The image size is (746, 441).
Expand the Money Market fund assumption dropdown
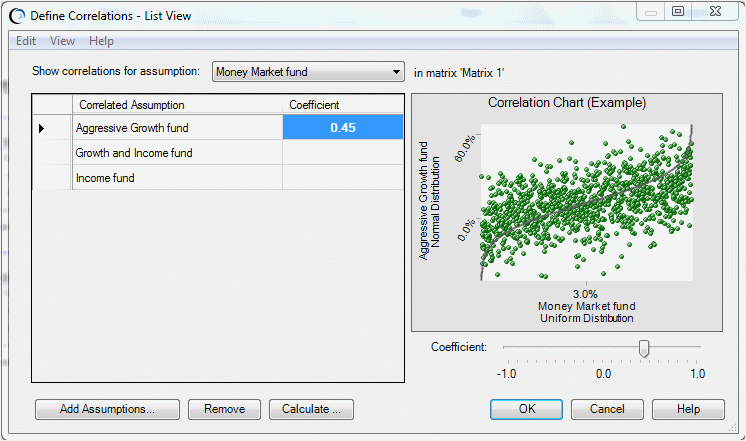click(308, 72)
